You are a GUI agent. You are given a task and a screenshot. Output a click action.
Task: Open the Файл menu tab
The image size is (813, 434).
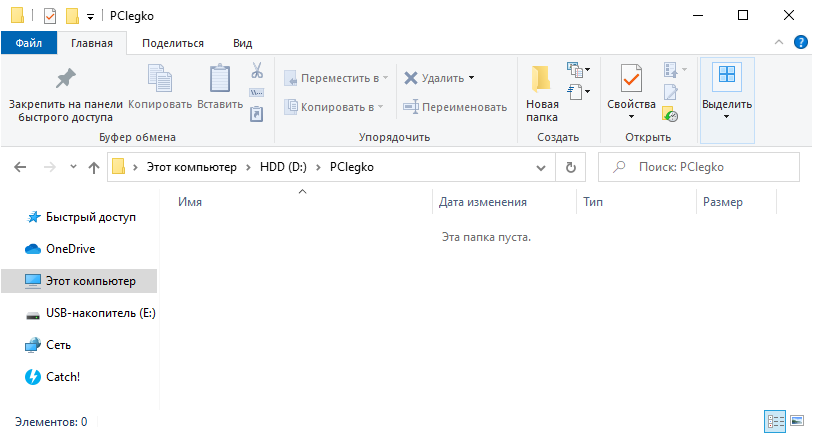[29, 43]
